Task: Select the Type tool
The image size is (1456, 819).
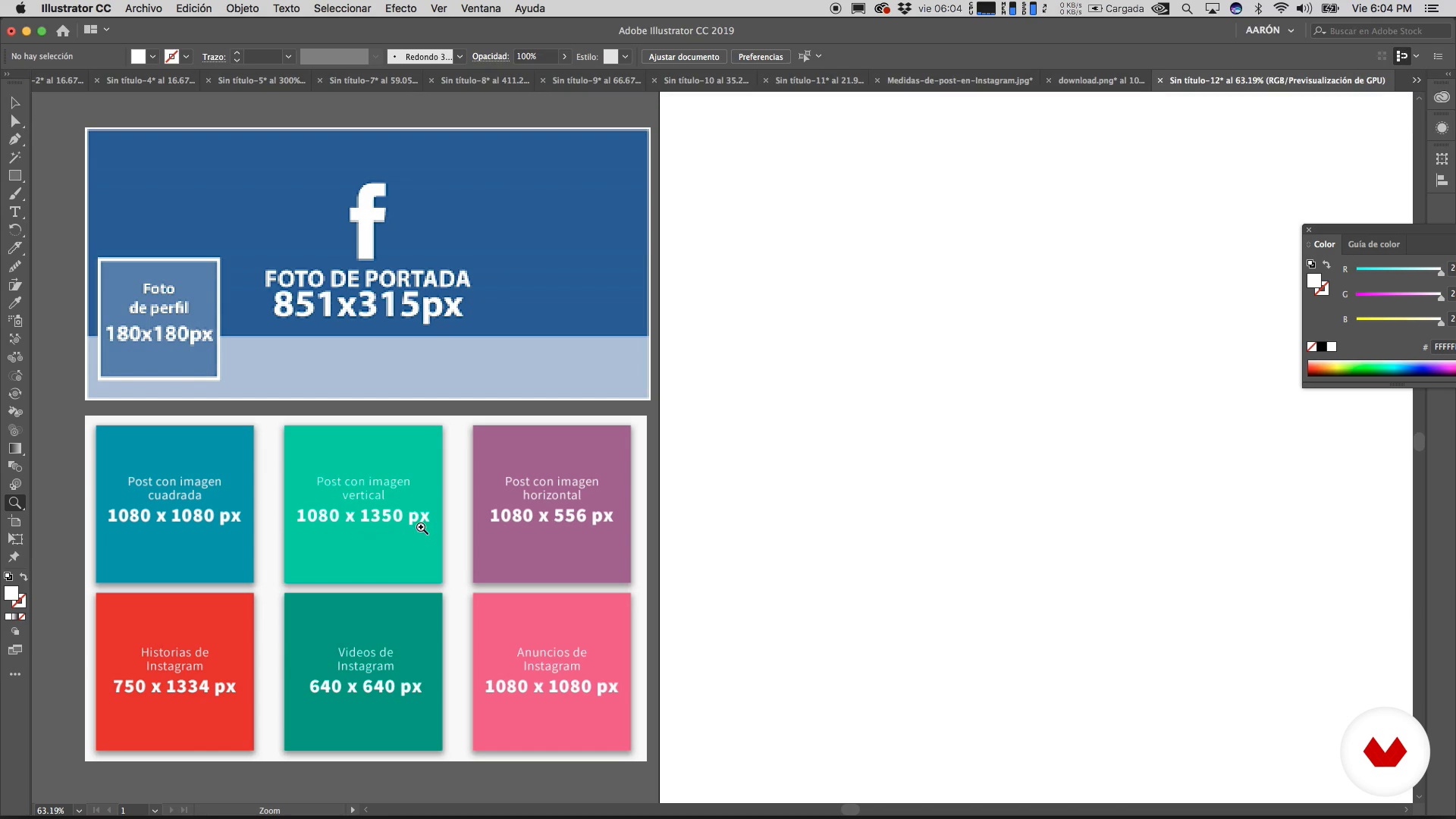Action: pos(14,212)
